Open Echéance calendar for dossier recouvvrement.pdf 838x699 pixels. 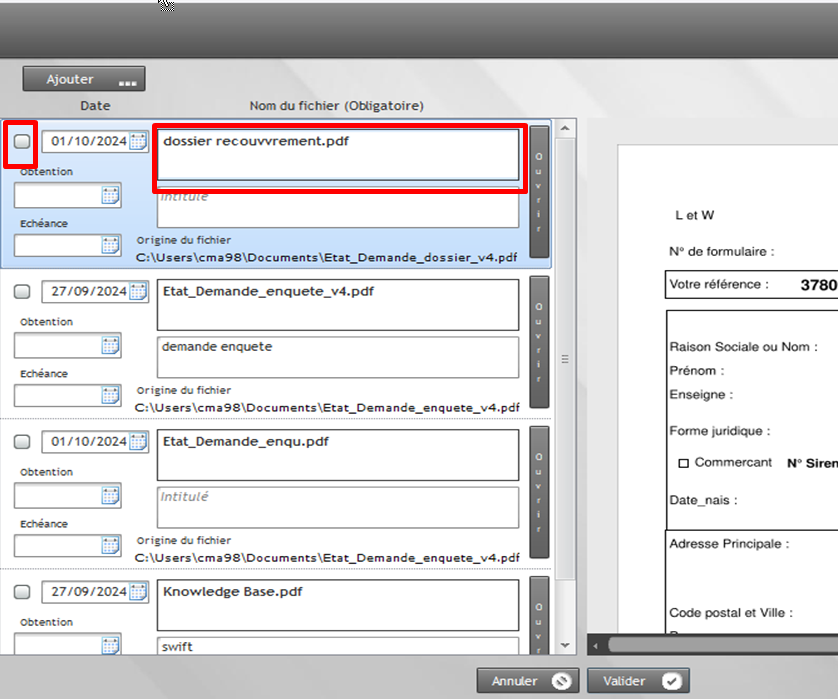(110, 246)
